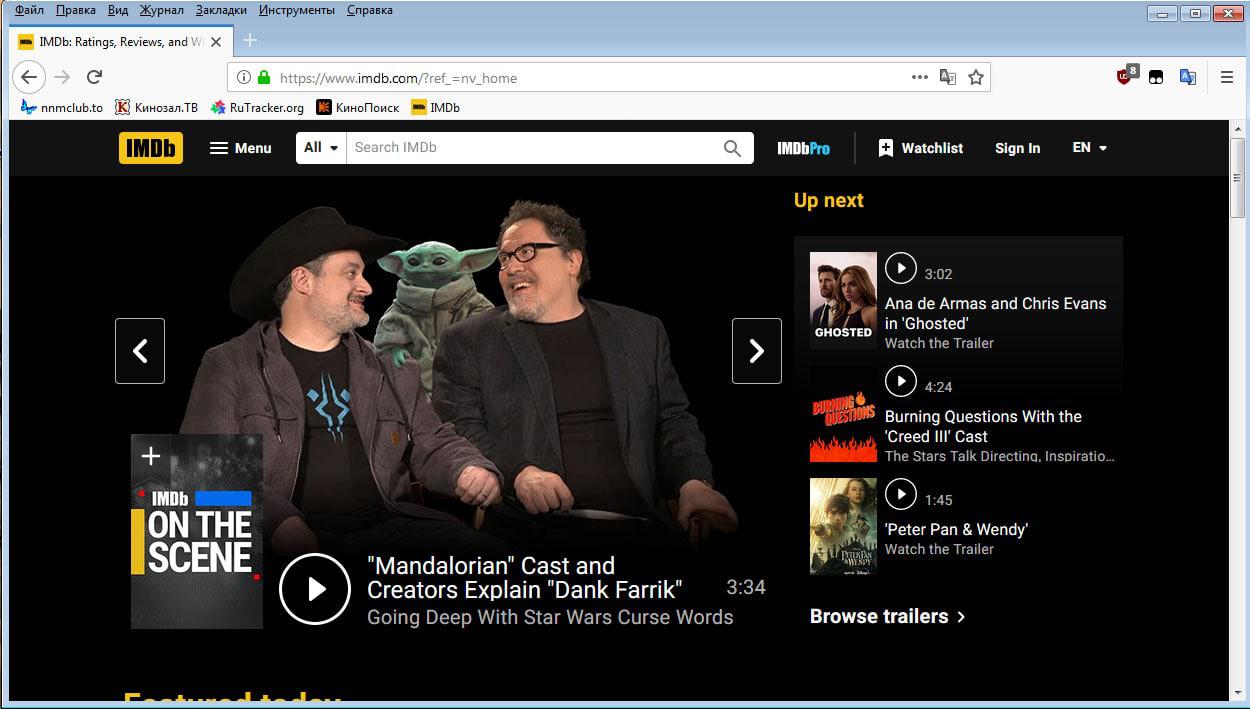The image size is (1250, 709).
Task: Open the Файл menu
Action: click(30, 10)
